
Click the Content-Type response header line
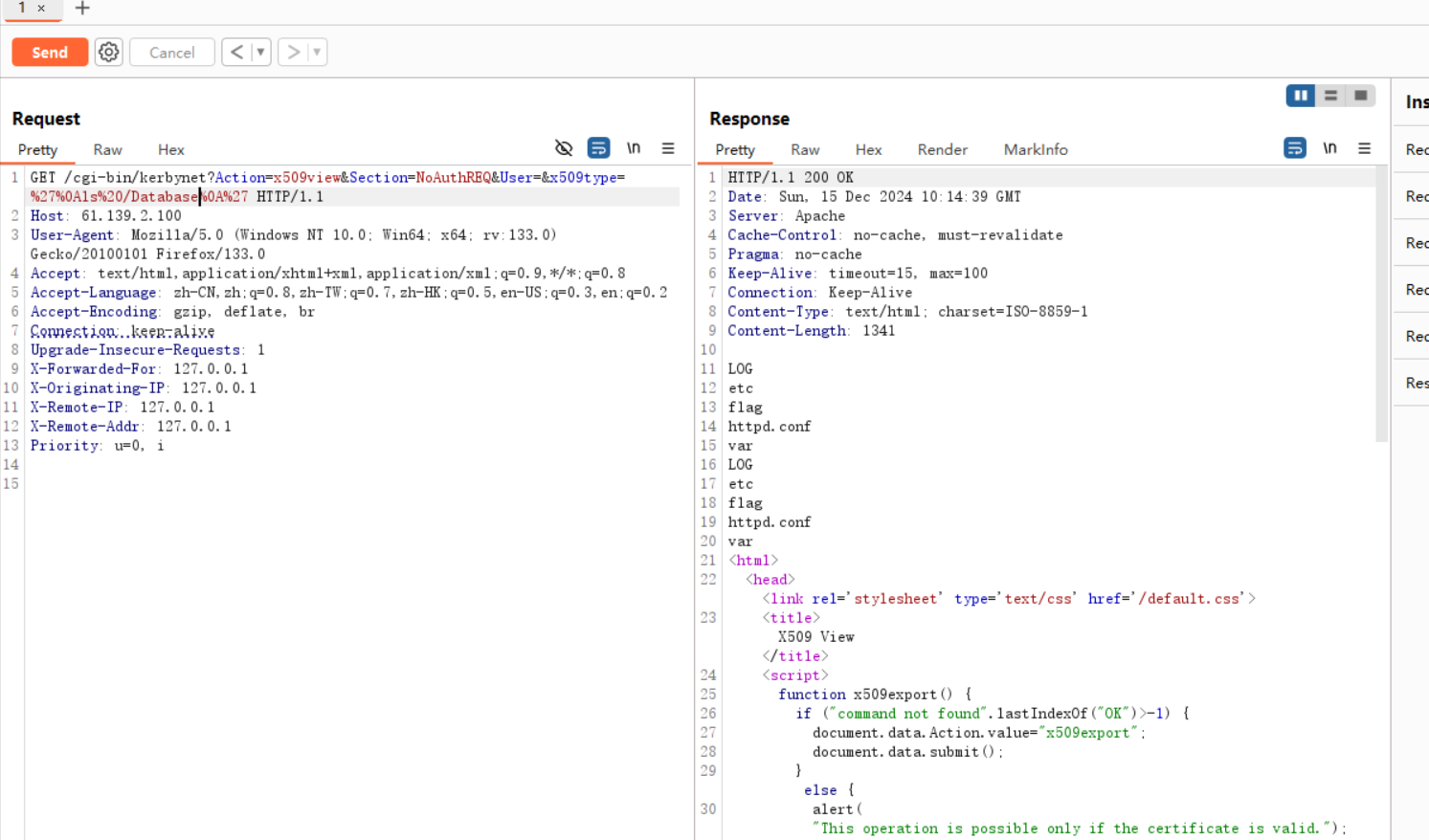907,311
